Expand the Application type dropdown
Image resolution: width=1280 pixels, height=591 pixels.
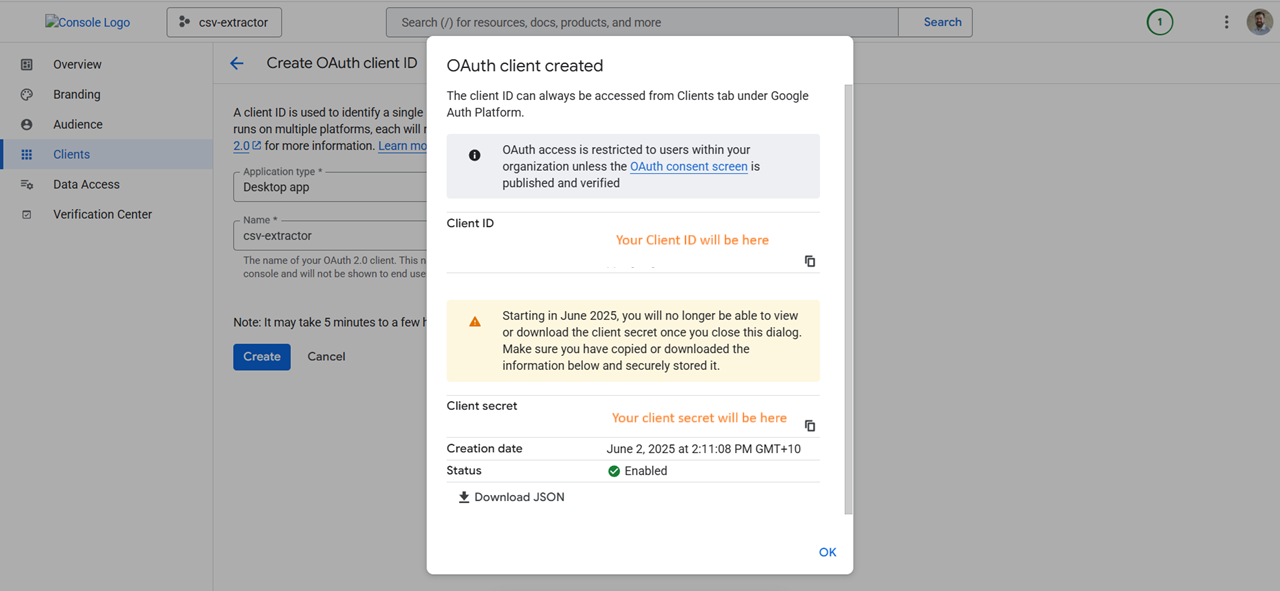coord(330,186)
